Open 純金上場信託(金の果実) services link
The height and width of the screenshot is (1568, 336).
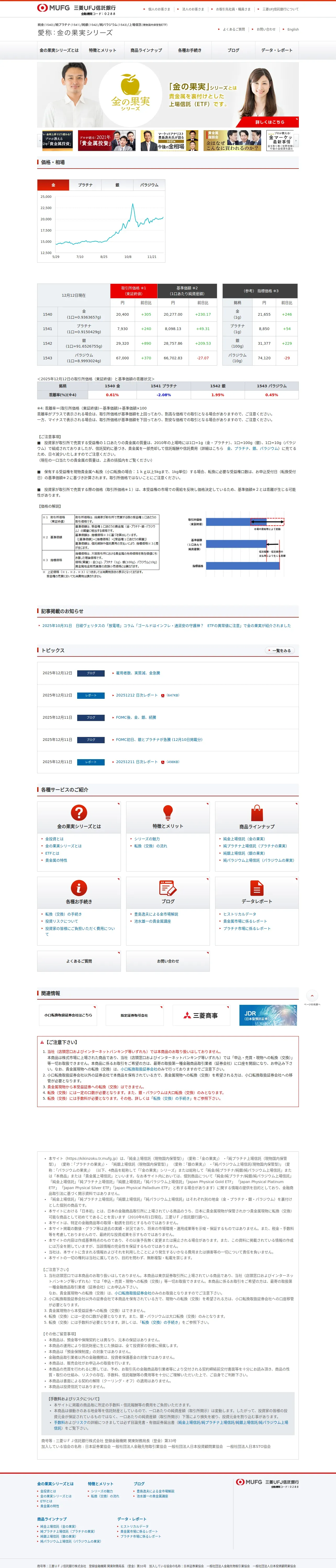click(244, 839)
